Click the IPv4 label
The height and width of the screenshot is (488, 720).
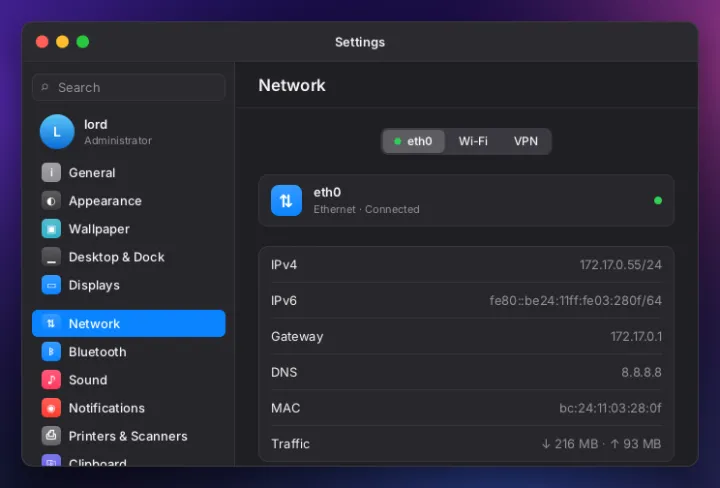284,265
